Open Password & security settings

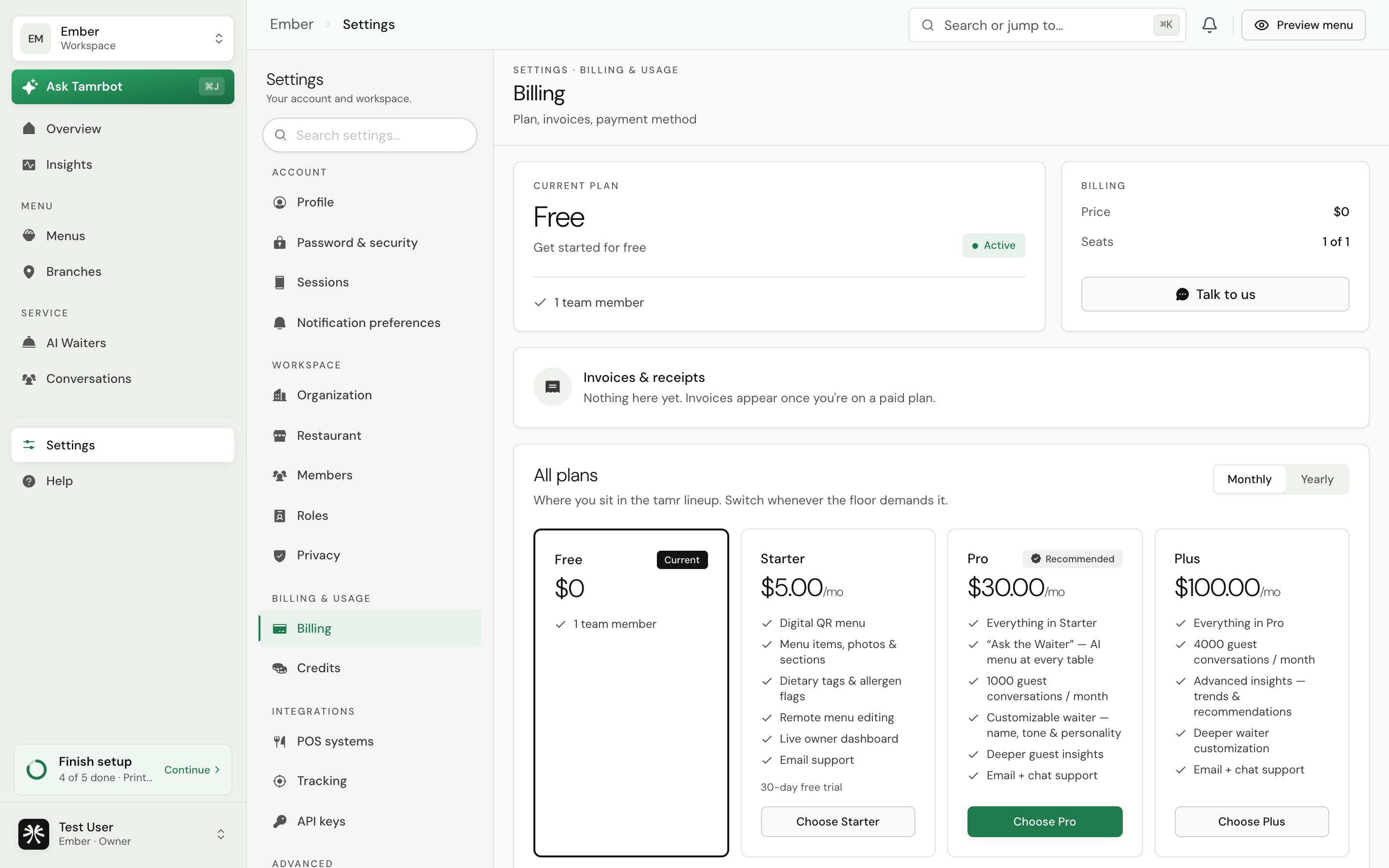[369, 242]
